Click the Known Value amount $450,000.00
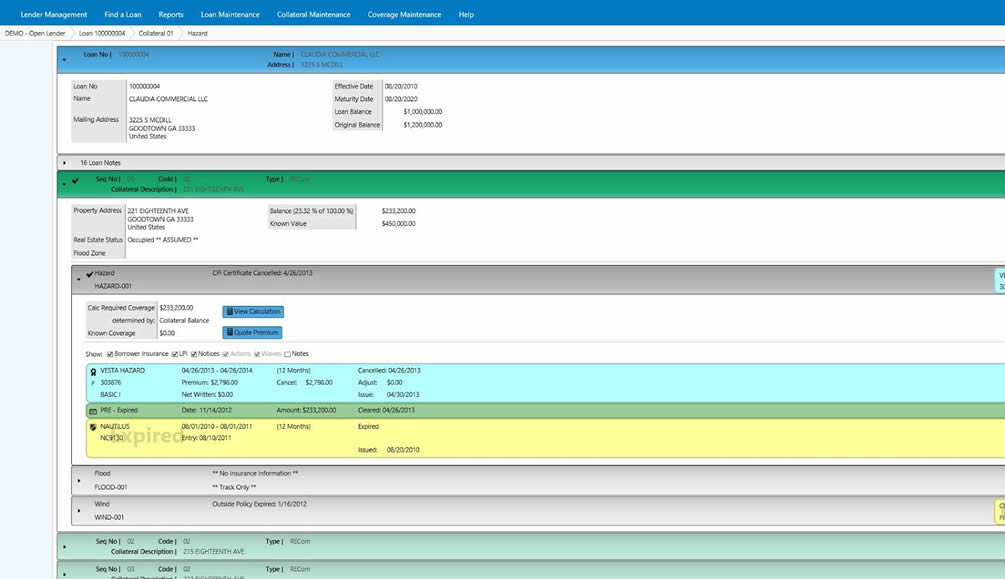The width and height of the screenshot is (1005, 579). click(399, 224)
